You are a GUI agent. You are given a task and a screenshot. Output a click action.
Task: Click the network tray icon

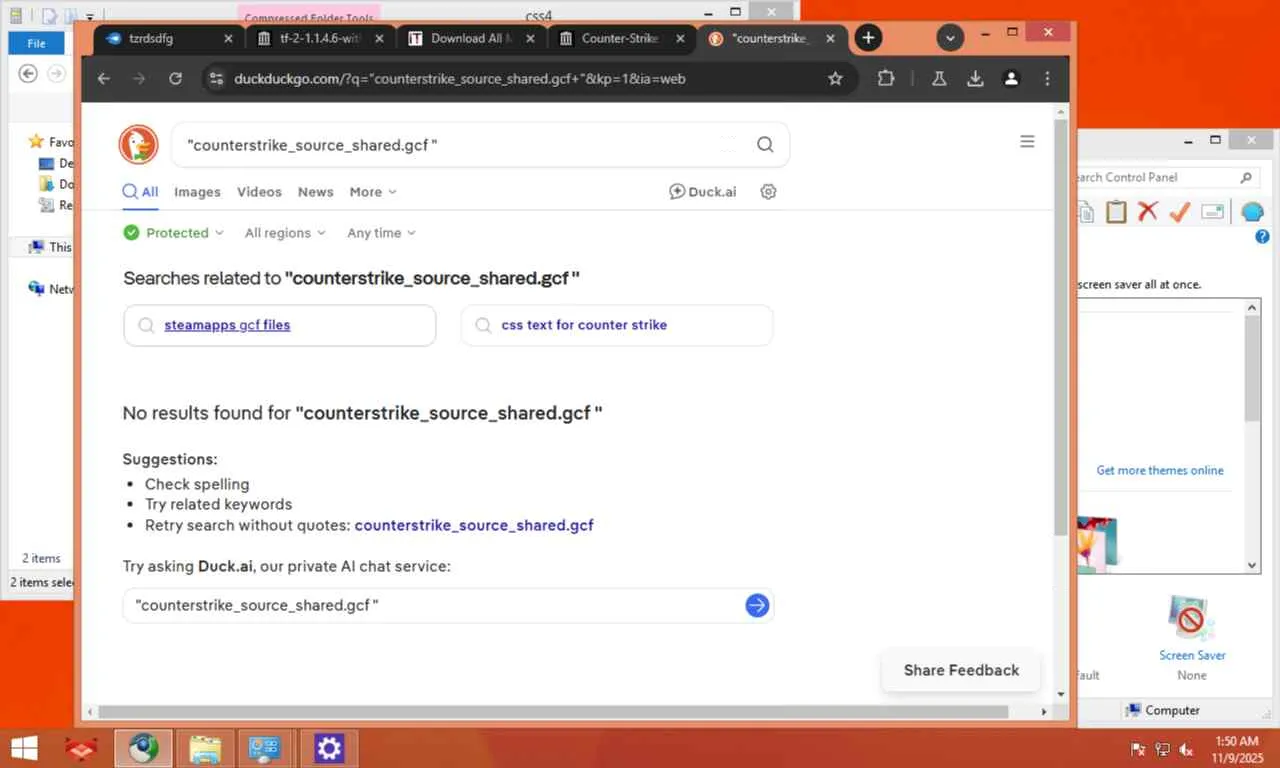click(x=1162, y=749)
